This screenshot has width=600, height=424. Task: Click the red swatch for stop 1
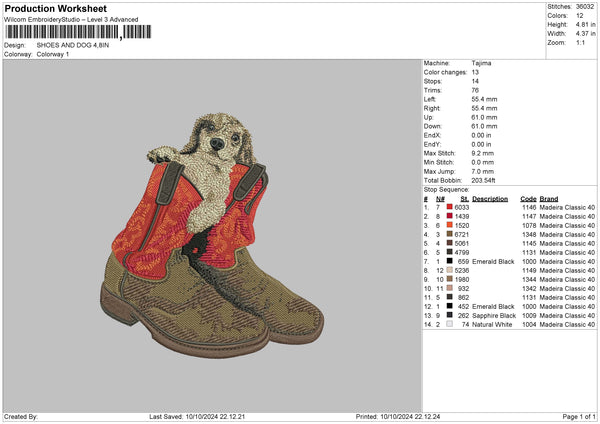click(x=450, y=207)
